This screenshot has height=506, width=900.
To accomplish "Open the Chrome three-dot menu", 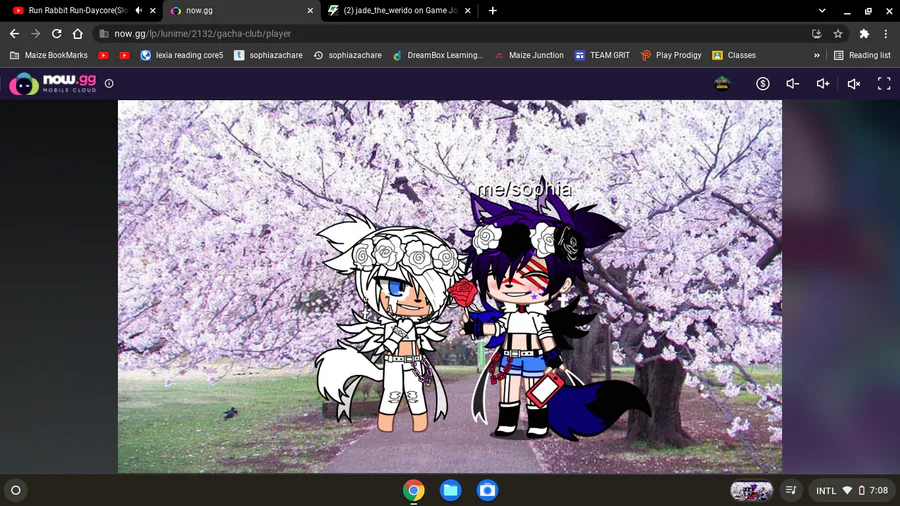I will click(886, 34).
